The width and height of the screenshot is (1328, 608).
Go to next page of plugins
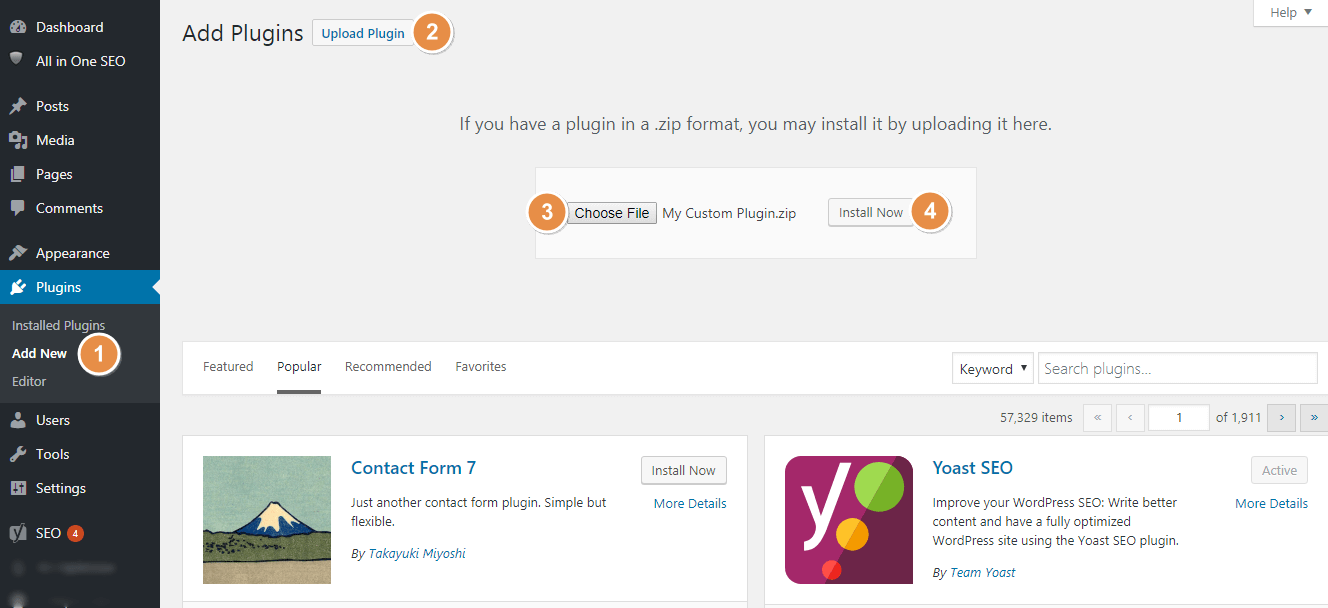1281,418
